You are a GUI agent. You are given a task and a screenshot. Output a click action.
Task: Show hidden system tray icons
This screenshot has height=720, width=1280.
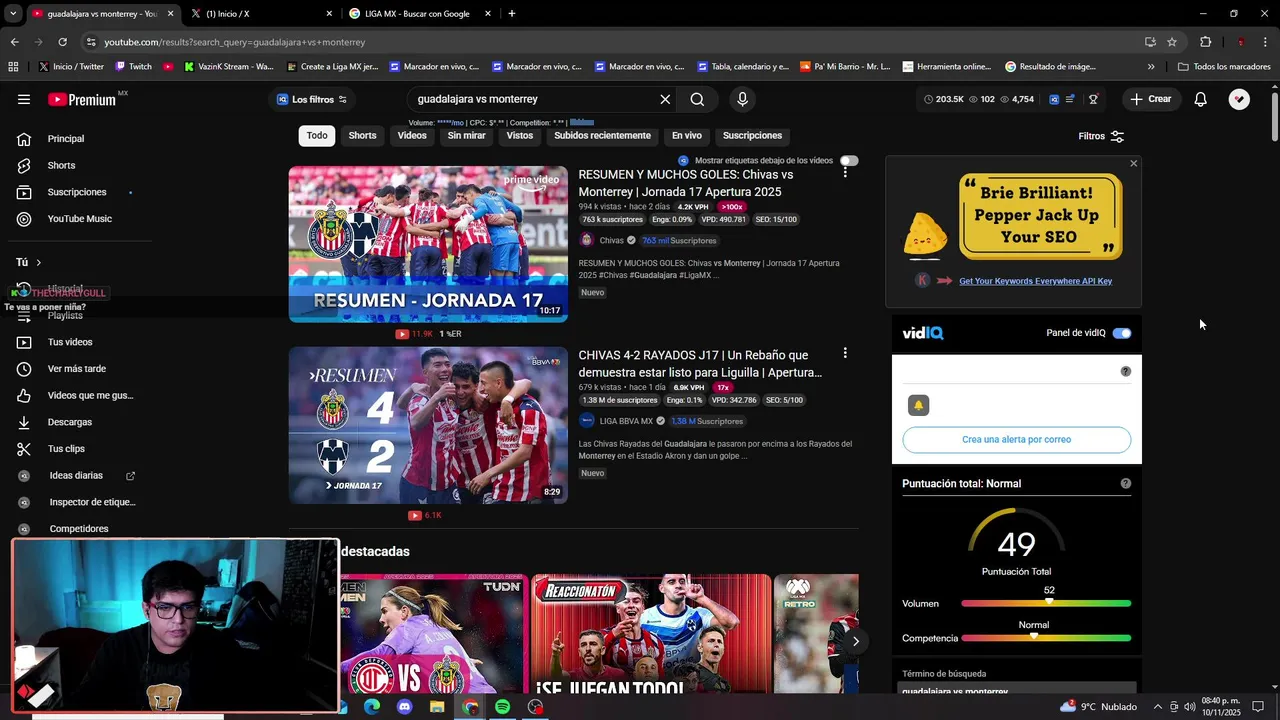coord(1158,707)
